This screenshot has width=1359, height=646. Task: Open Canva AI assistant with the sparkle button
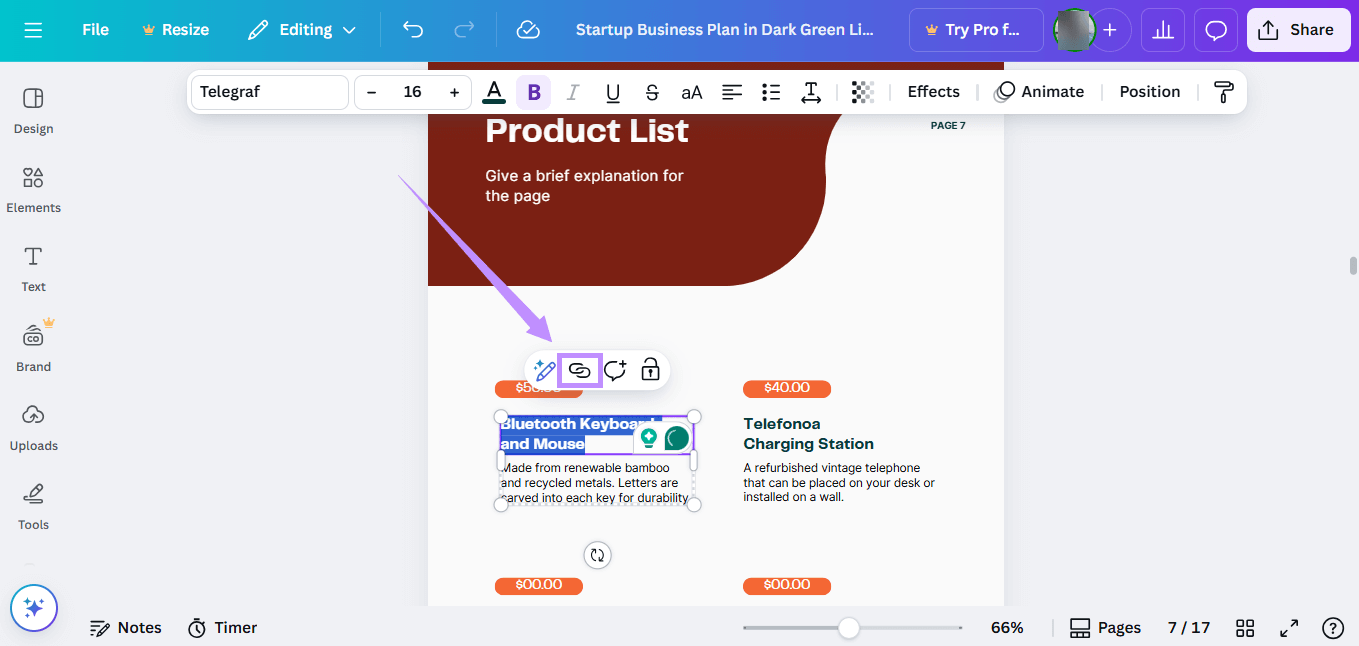click(34, 608)
